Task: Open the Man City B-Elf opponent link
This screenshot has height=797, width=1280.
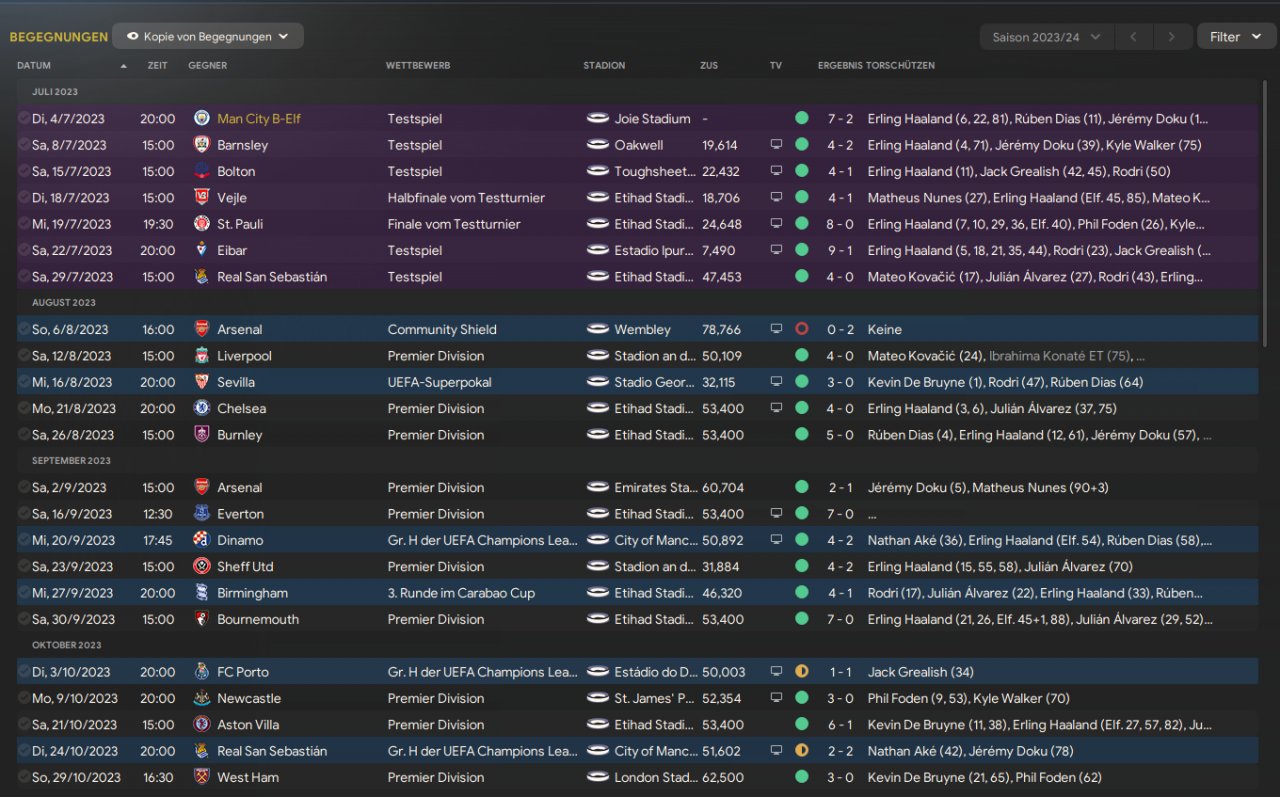Action: coord(259,119)
